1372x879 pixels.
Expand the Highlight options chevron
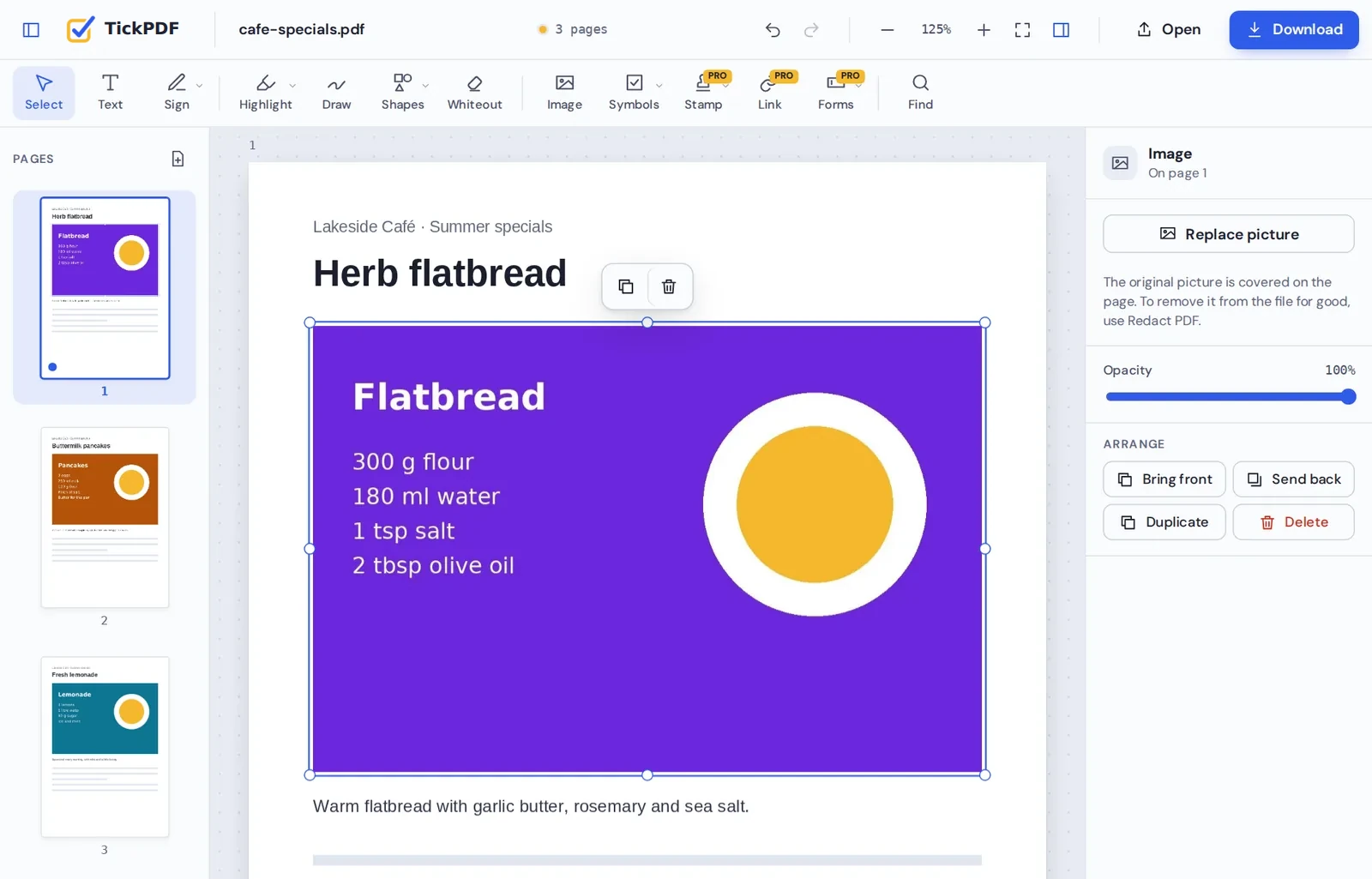pyautogui.click(x=292, y=86)
